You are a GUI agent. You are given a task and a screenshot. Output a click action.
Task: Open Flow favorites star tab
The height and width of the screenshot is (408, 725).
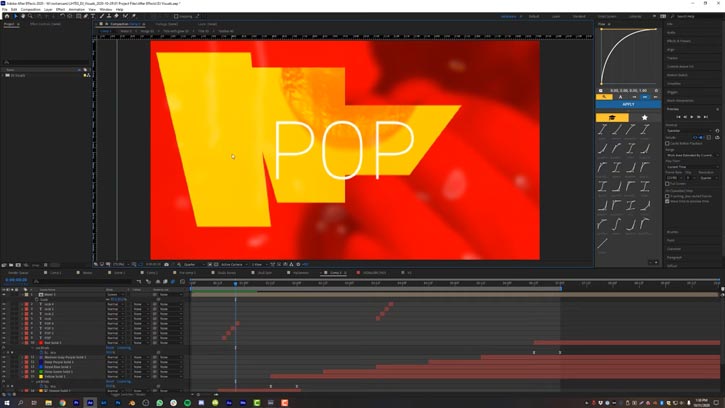[x=645, y=117]
